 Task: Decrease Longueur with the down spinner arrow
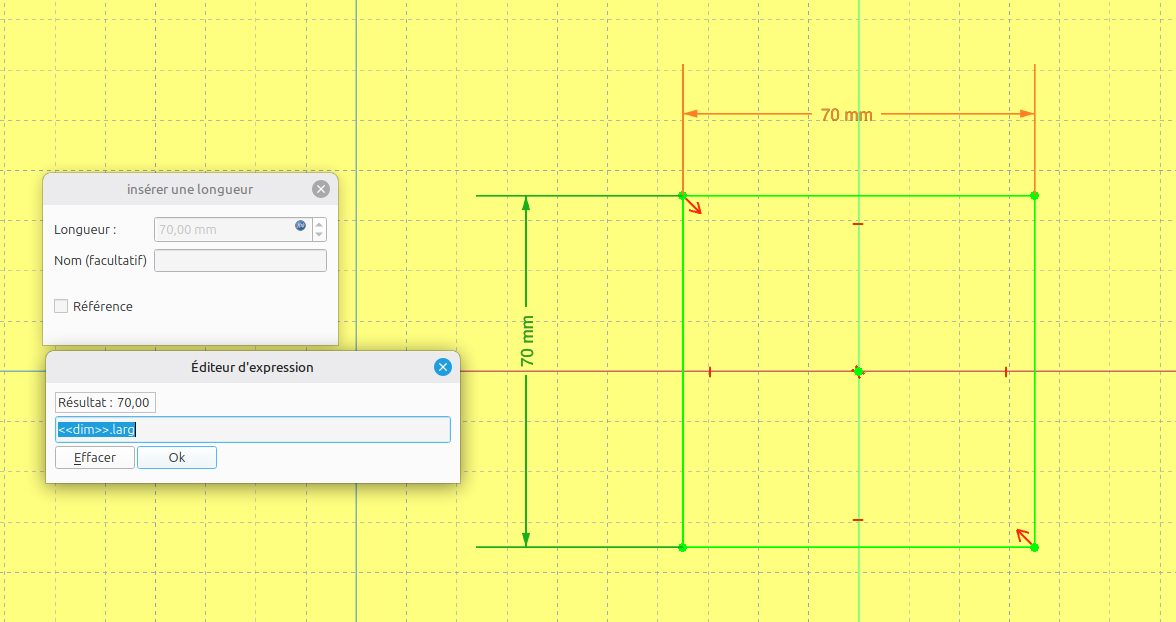coord(319,235)
